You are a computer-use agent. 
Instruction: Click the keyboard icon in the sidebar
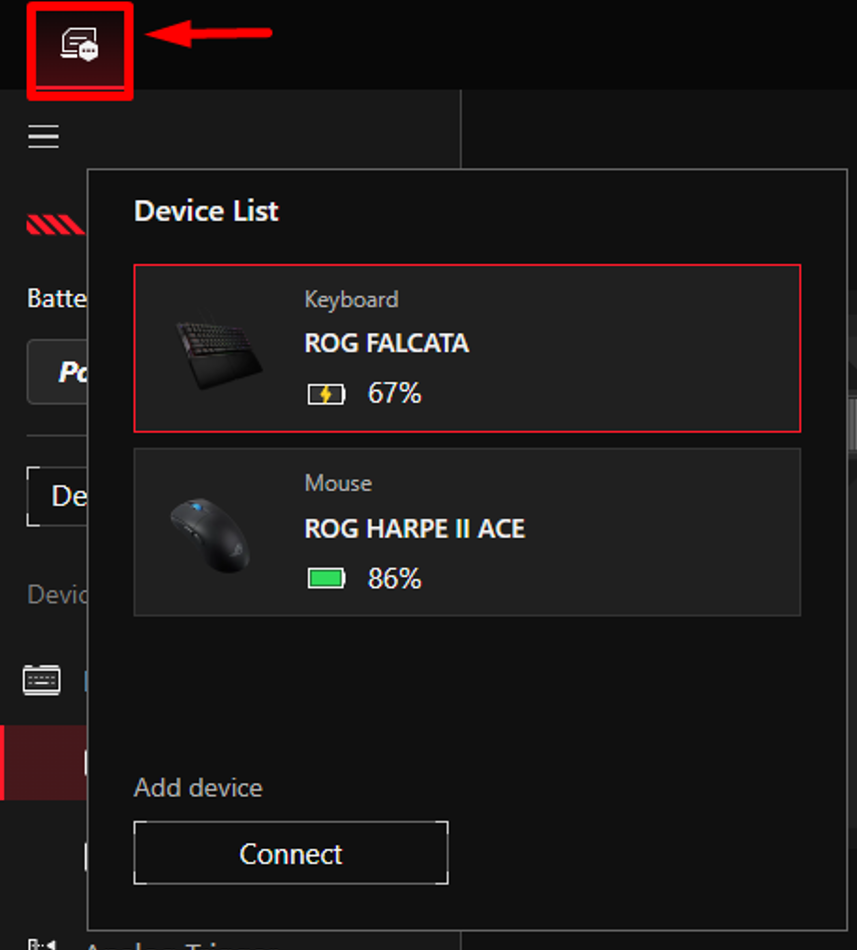point(41,680)
